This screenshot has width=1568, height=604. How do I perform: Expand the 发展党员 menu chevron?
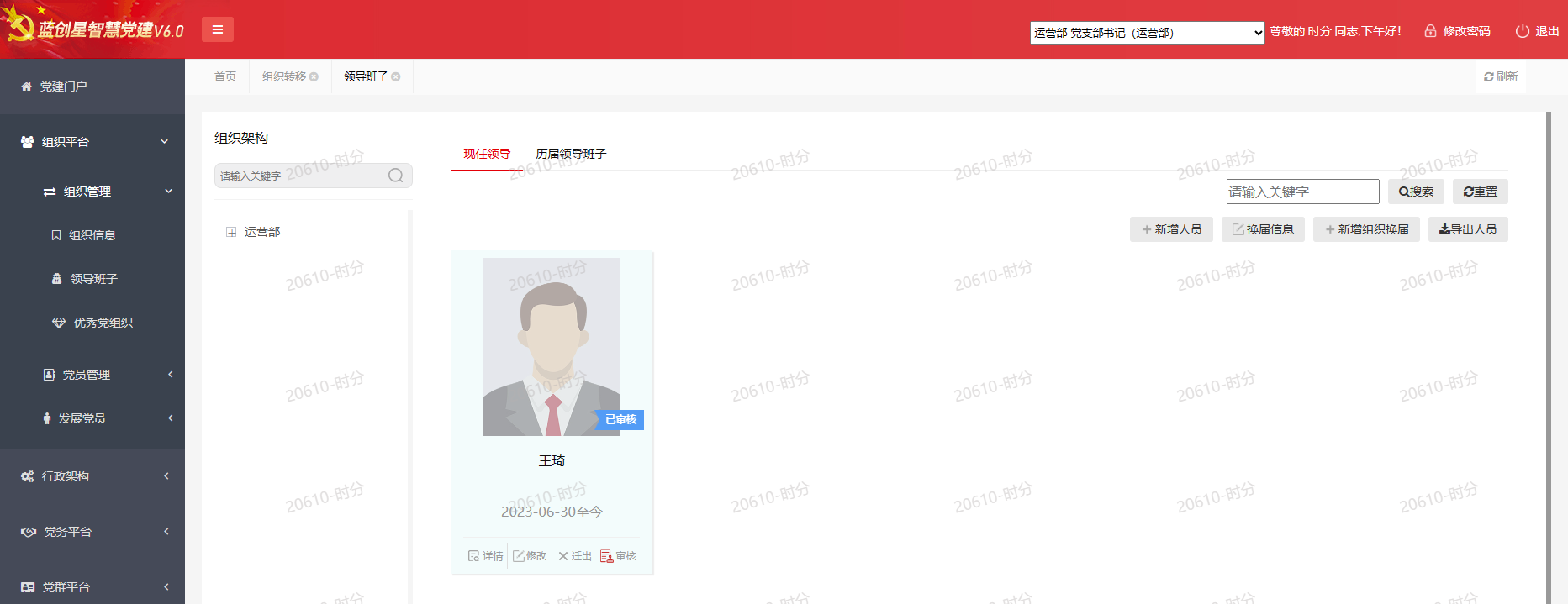170,418
